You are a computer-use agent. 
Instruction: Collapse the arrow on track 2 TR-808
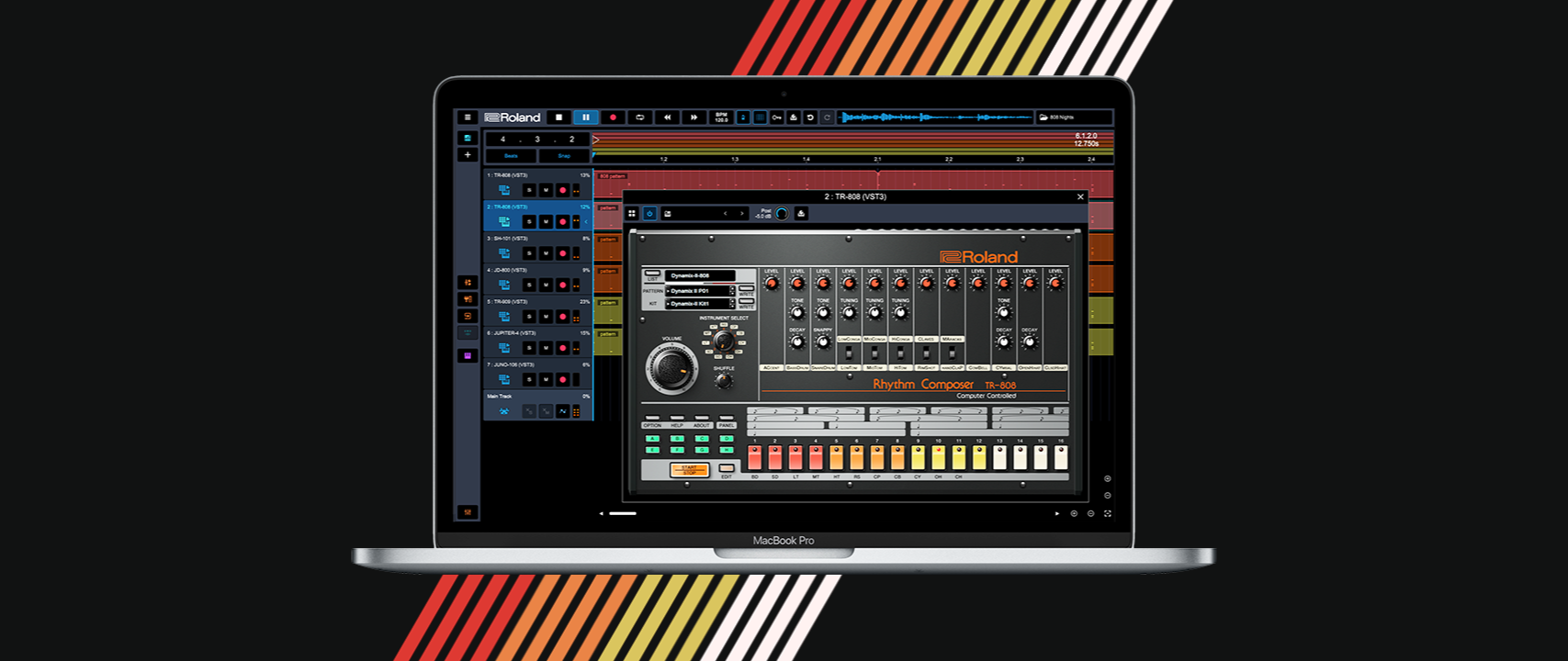click(586, 221)
